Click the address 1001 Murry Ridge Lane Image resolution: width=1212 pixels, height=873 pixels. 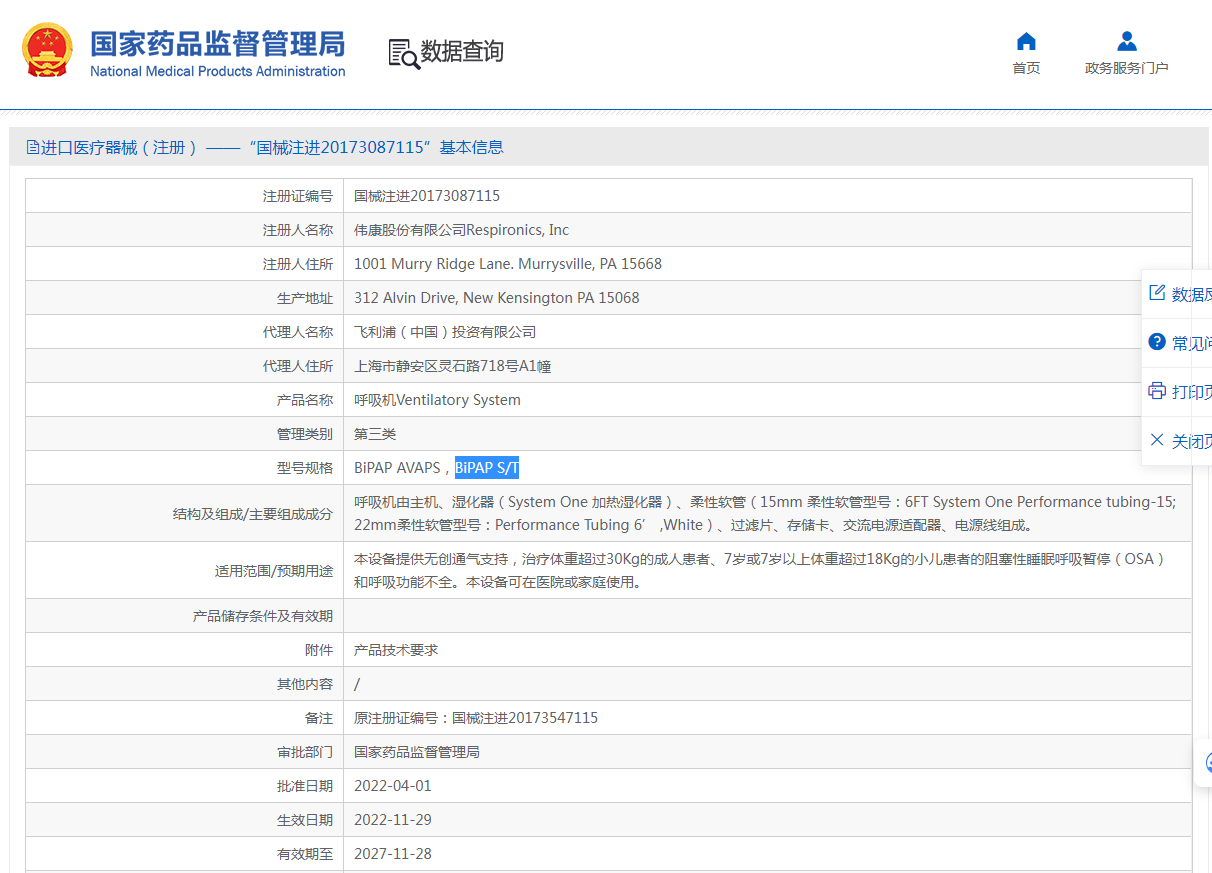[x=508, y=264]
